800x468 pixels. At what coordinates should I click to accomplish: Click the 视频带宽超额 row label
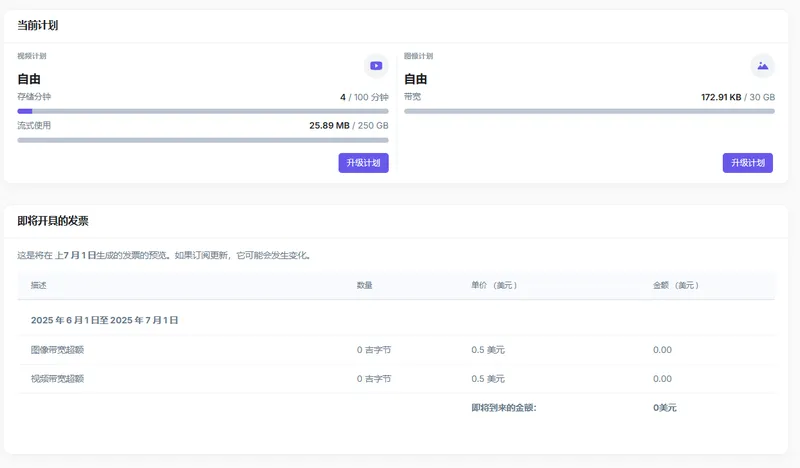57,379
